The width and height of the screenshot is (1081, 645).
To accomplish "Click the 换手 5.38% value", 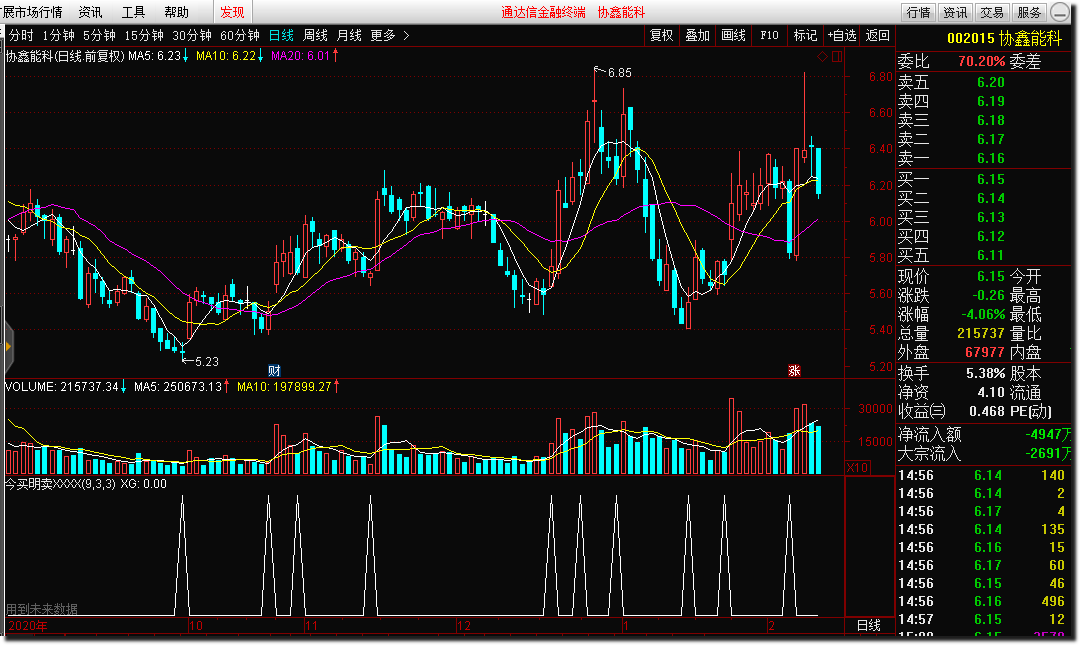I will coord(985,373).
